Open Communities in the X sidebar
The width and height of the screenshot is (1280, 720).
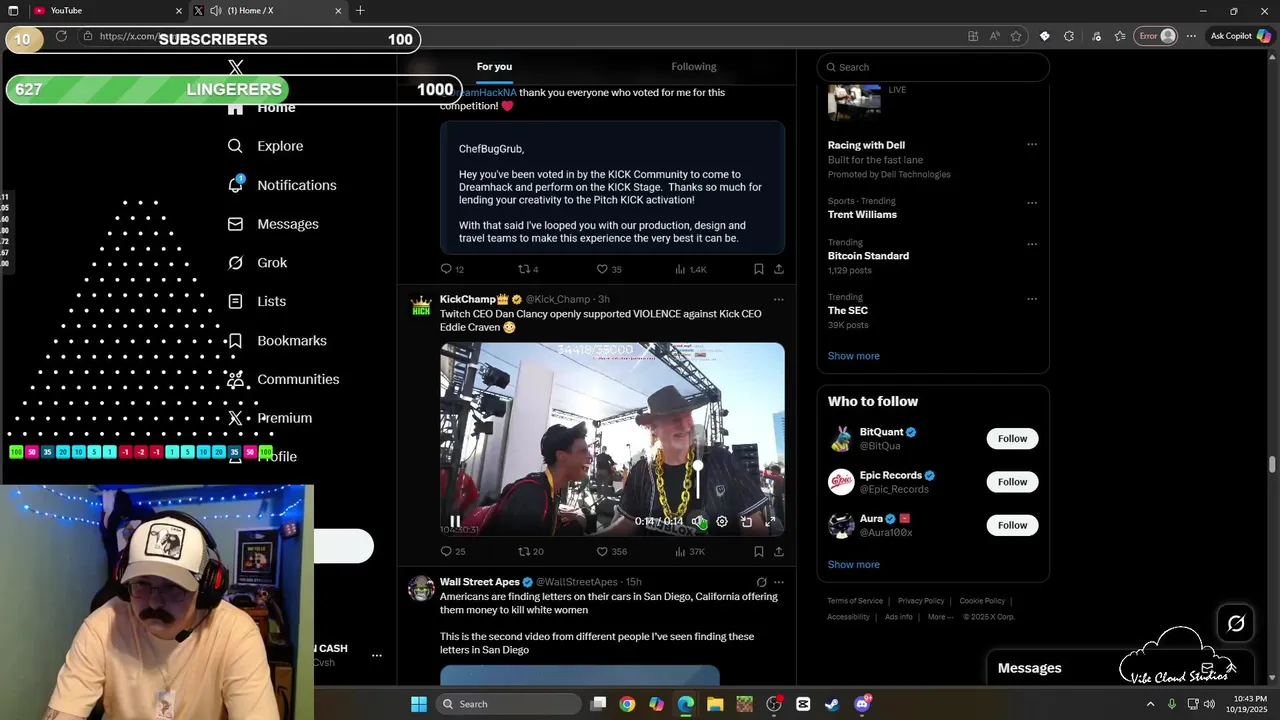(283, 379)
